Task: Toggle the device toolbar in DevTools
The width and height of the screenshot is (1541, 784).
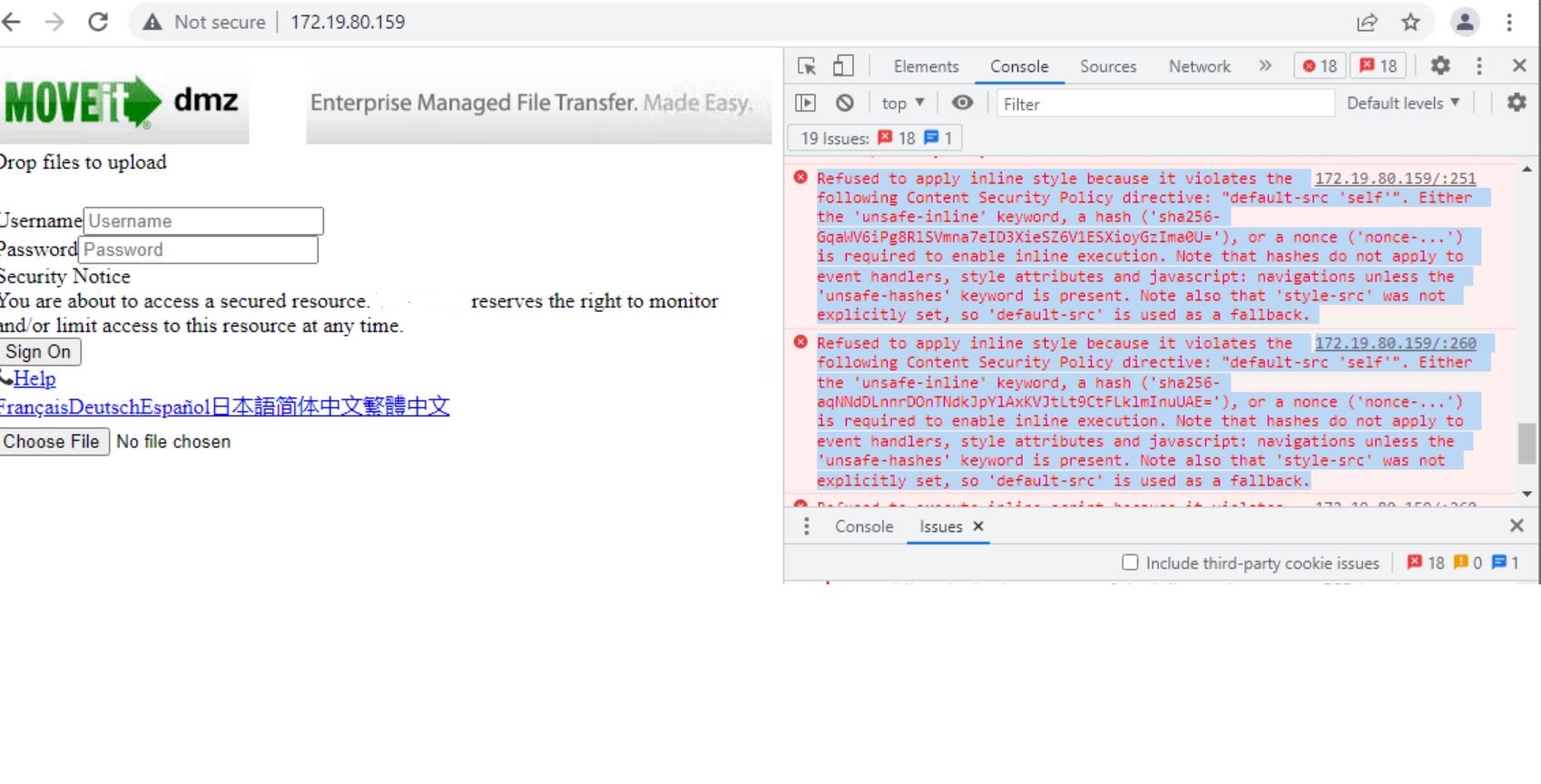Action: (x=843, y=66)
